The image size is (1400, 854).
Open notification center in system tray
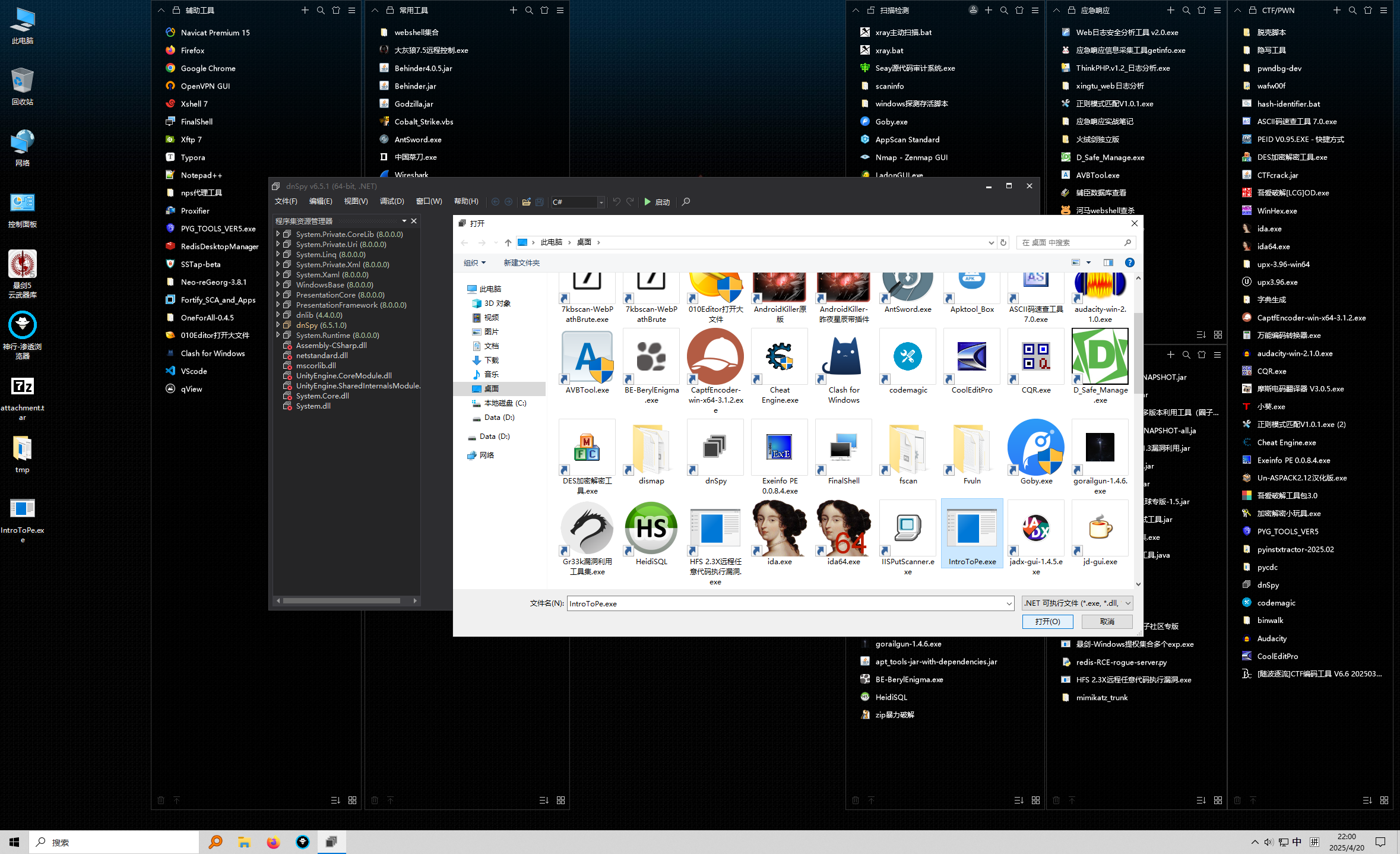pos(1380,842)
